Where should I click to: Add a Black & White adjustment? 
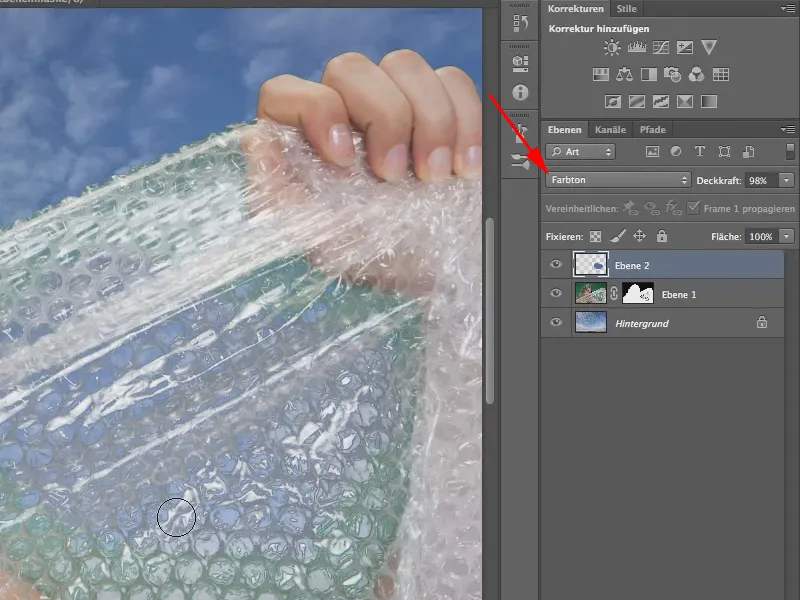[649, 75]
